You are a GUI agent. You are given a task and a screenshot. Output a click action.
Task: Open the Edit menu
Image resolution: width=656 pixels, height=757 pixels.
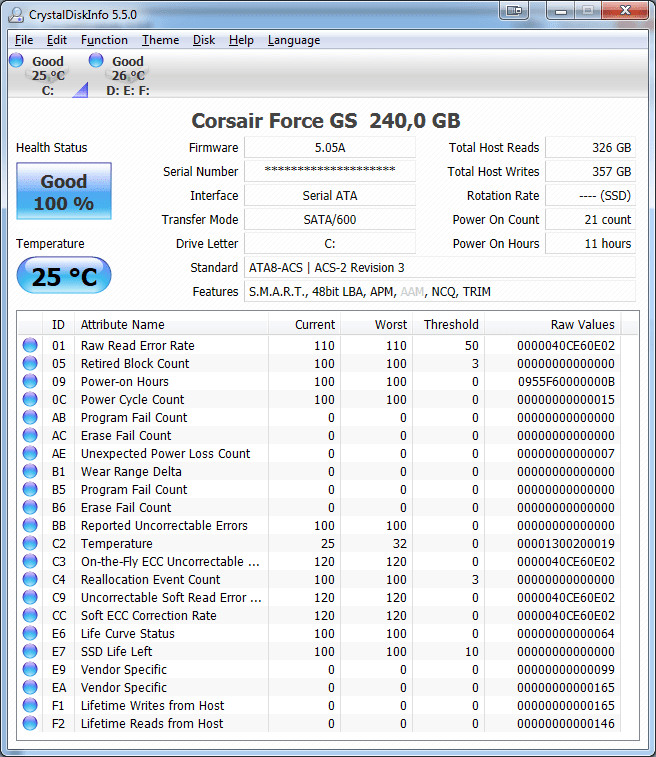[56, 40]
